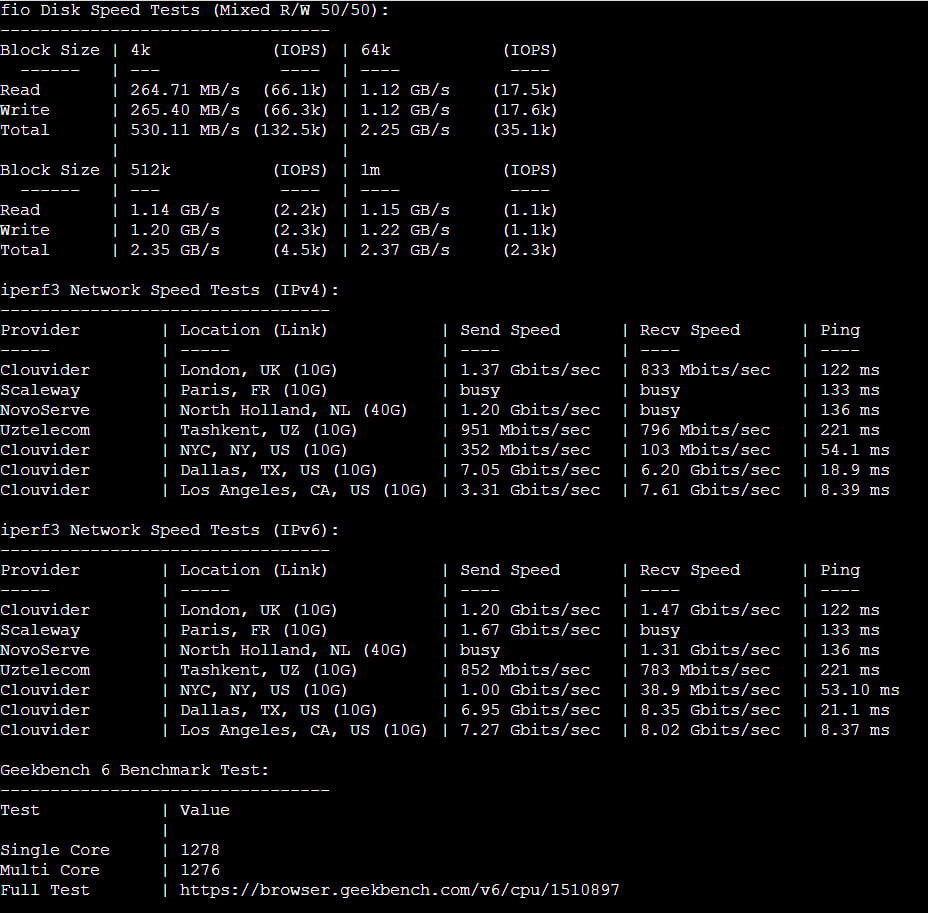Click the IPv4 Scaleway provider name
928x913 pixels.
[x=40, y=391]
